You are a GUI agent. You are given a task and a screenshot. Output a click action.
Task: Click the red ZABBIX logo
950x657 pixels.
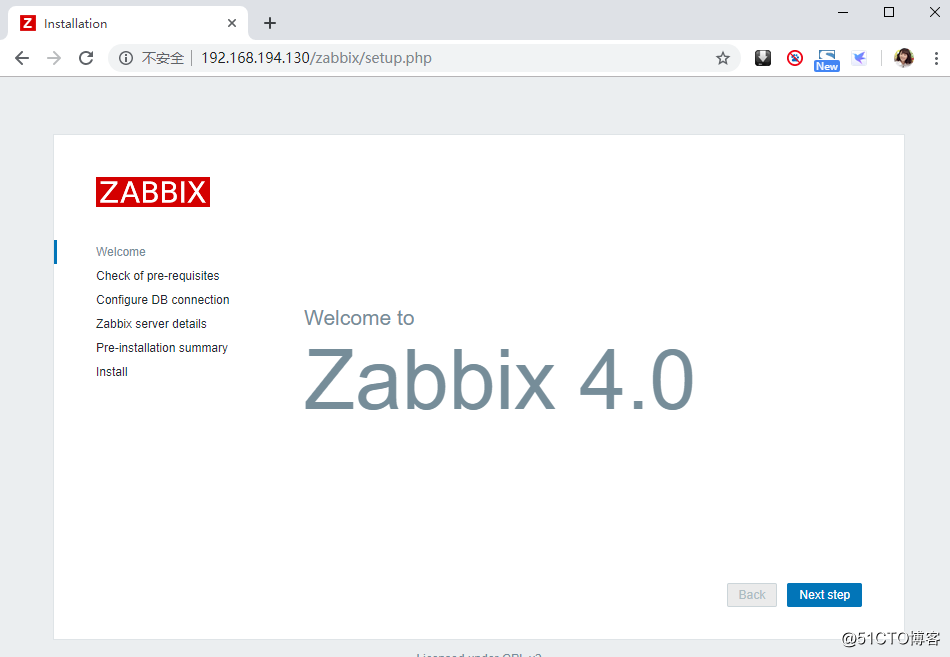pos(153,192)
